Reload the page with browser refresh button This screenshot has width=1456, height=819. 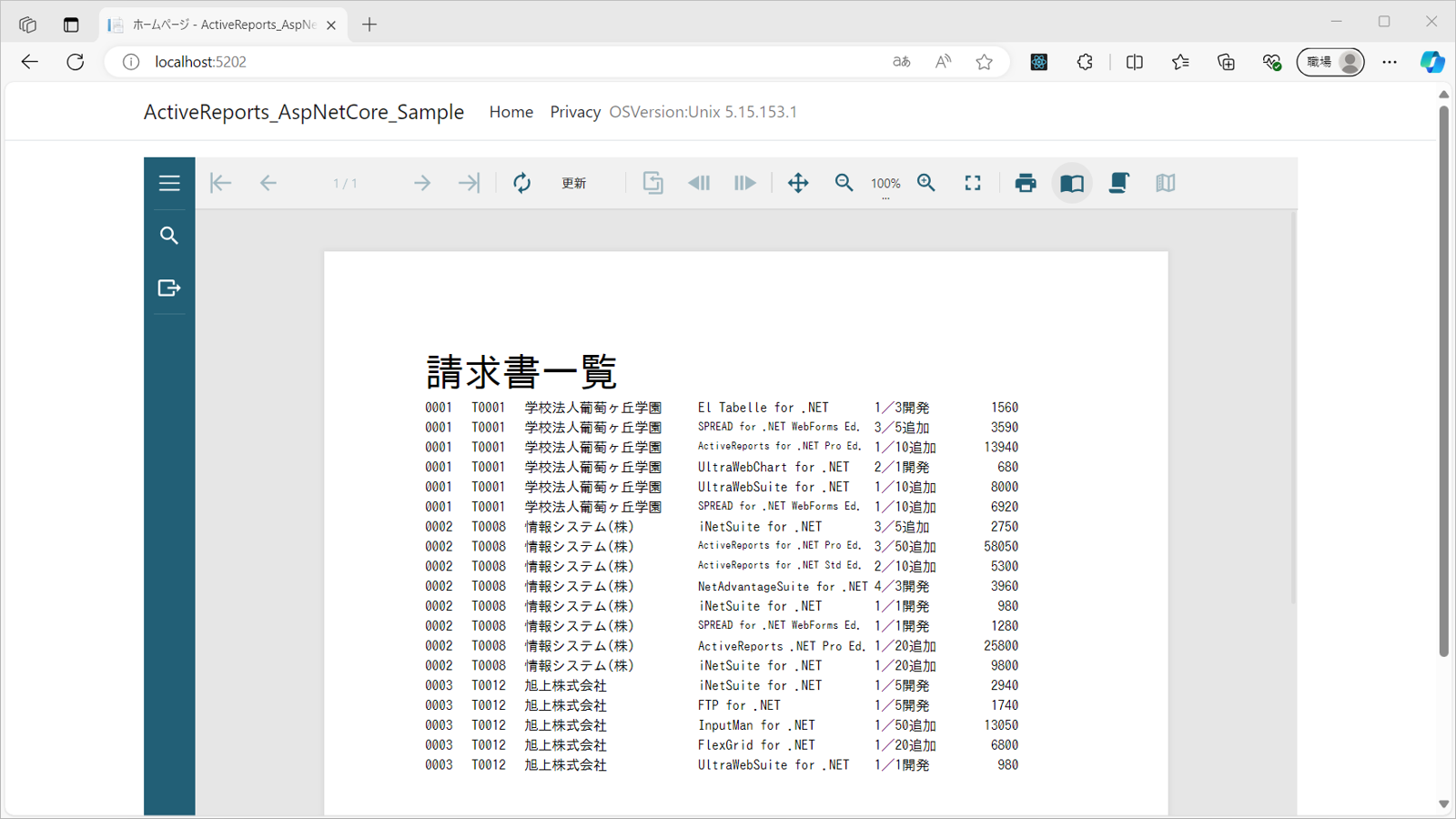(76, 62)
